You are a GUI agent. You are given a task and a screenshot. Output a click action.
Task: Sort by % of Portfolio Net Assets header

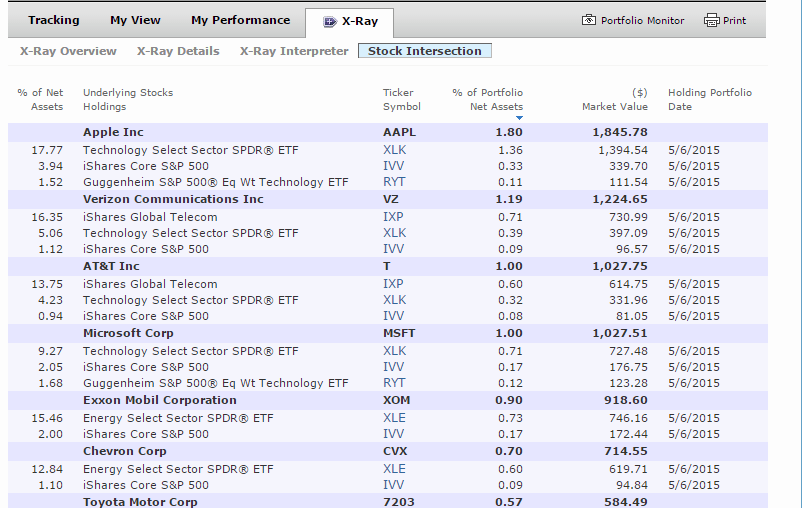487,99
